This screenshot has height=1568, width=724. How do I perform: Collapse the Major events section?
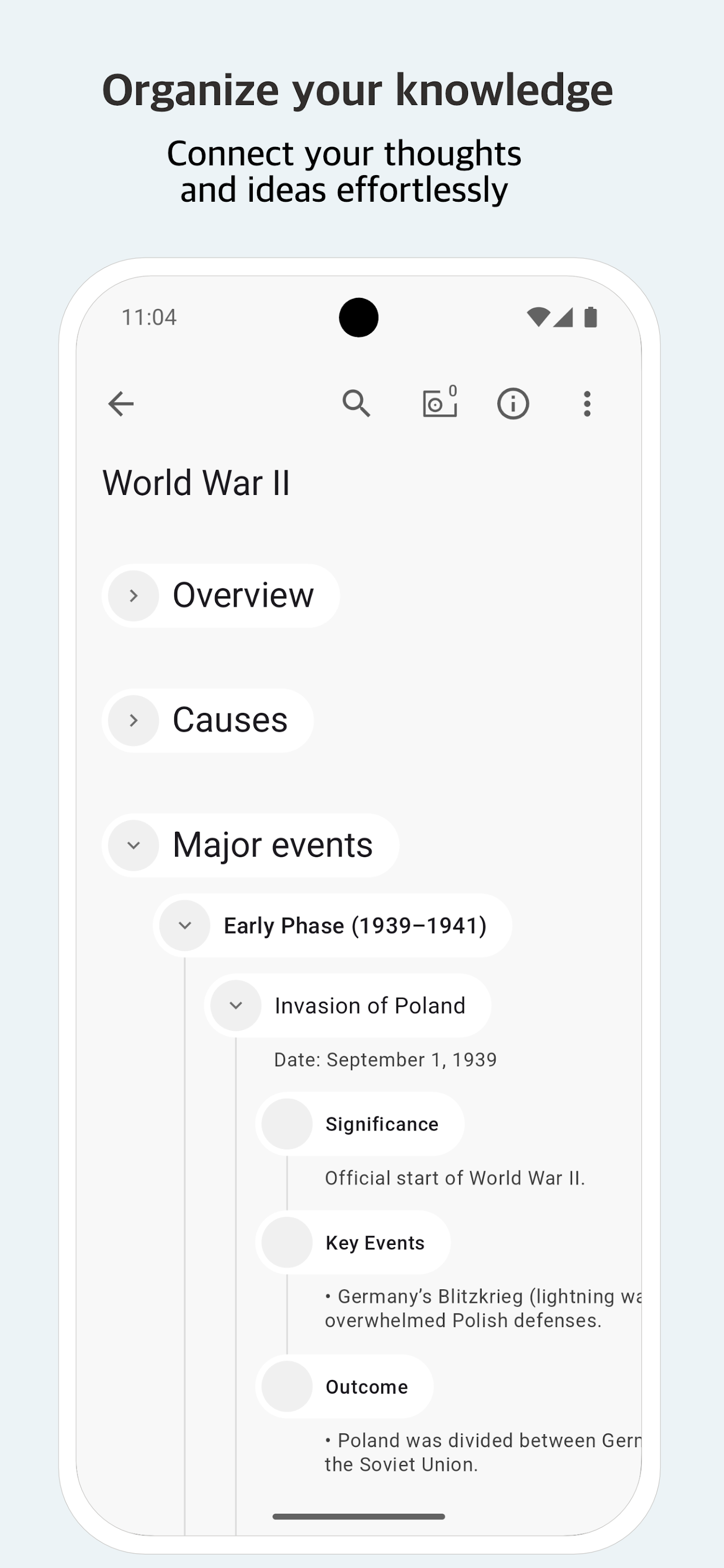[134, 846]
